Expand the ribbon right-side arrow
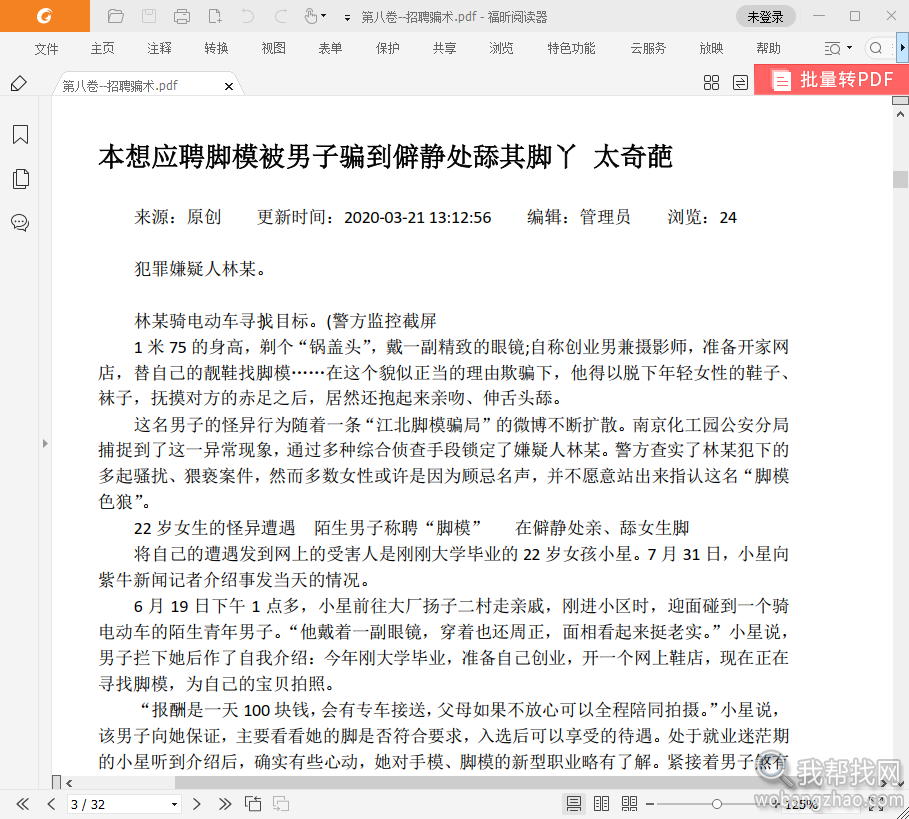 903,48
